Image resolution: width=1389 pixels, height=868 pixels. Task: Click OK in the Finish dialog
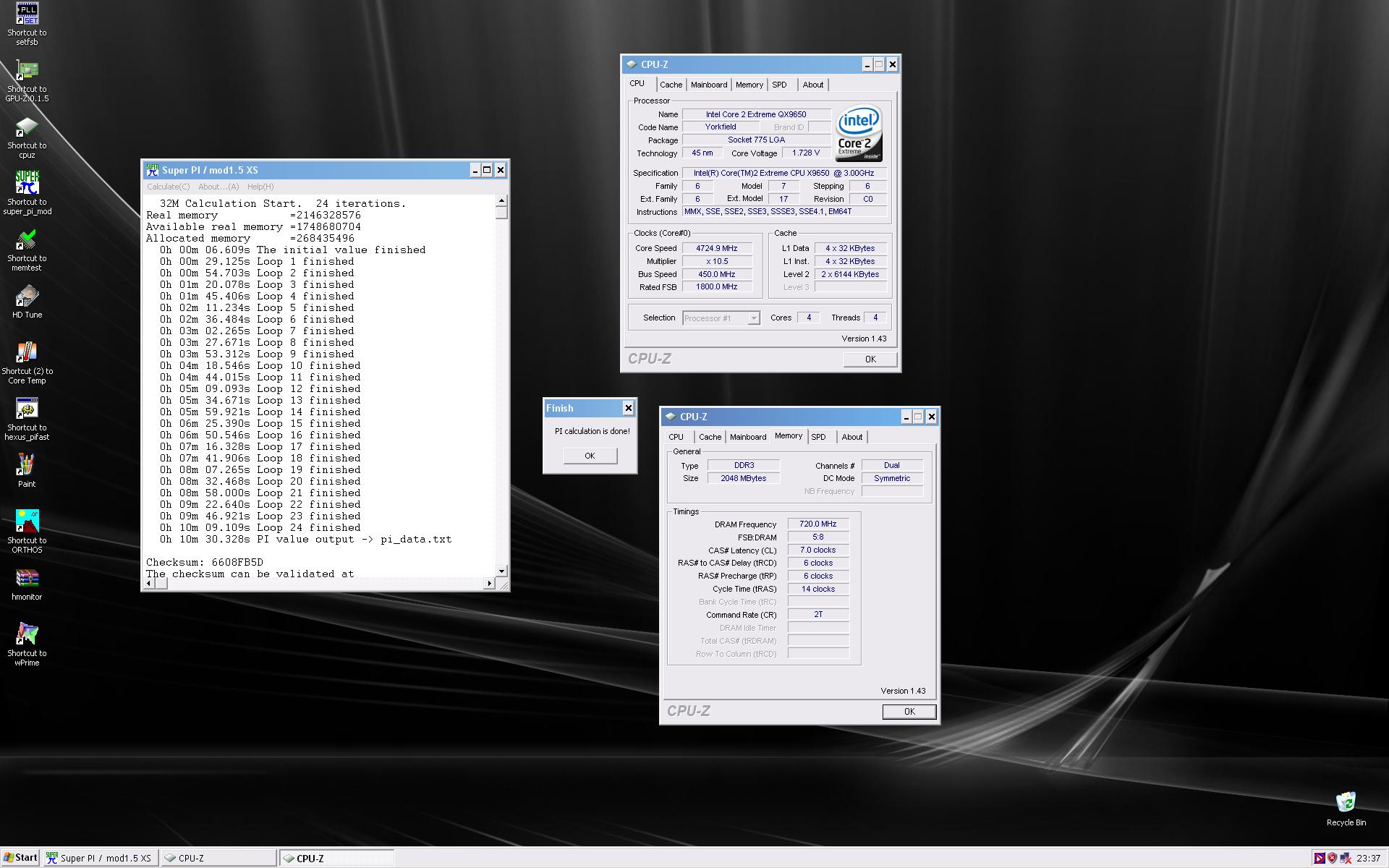pos(590,456)
